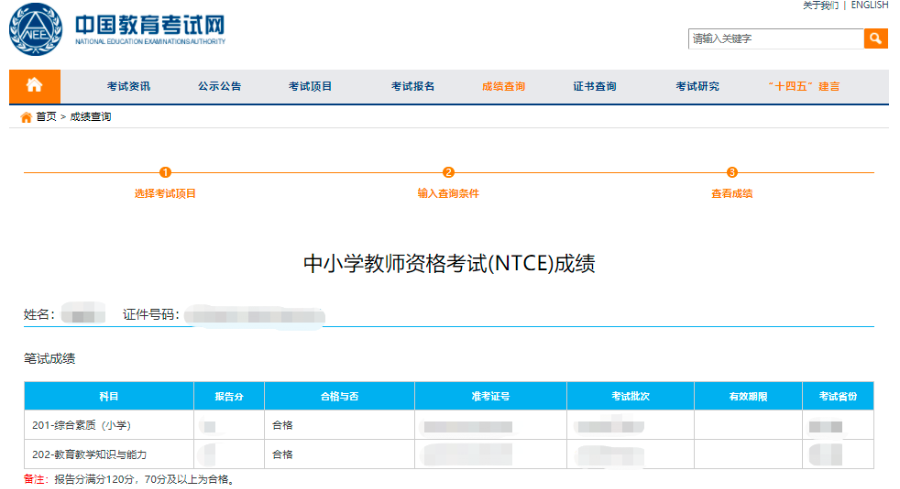
Task: Click the 笔试成绩 section label
Action: [49, 359]
